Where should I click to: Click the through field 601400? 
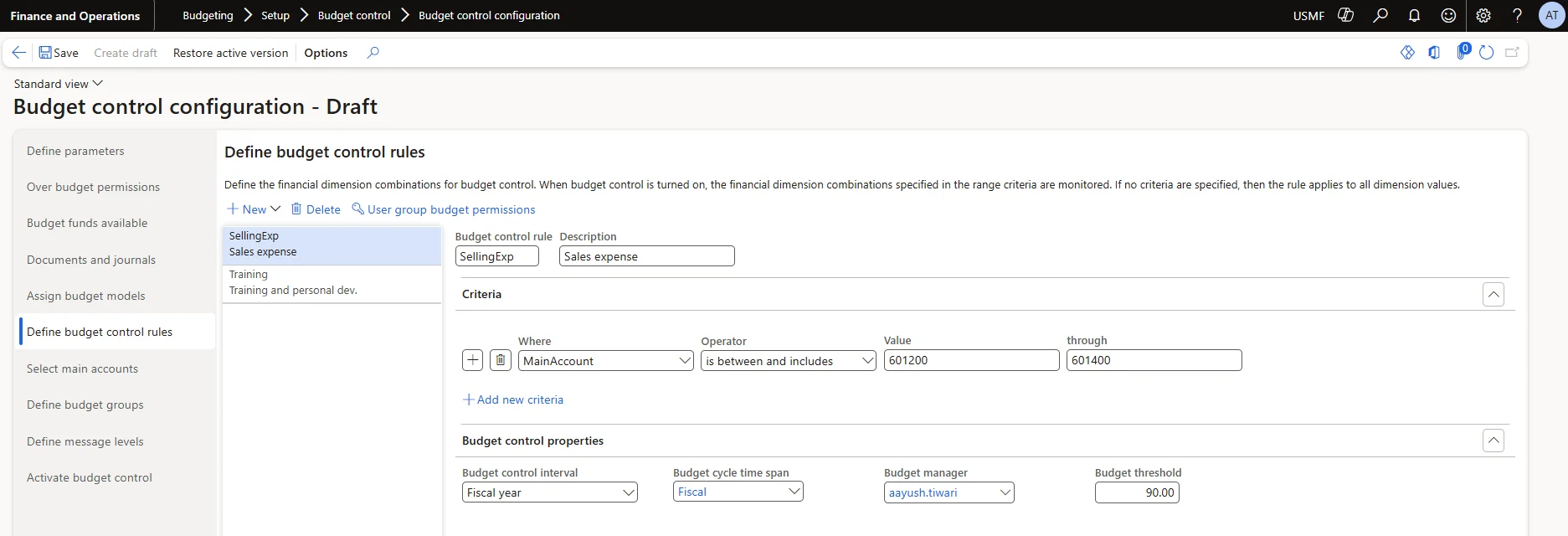click(x=1154, y=360)
